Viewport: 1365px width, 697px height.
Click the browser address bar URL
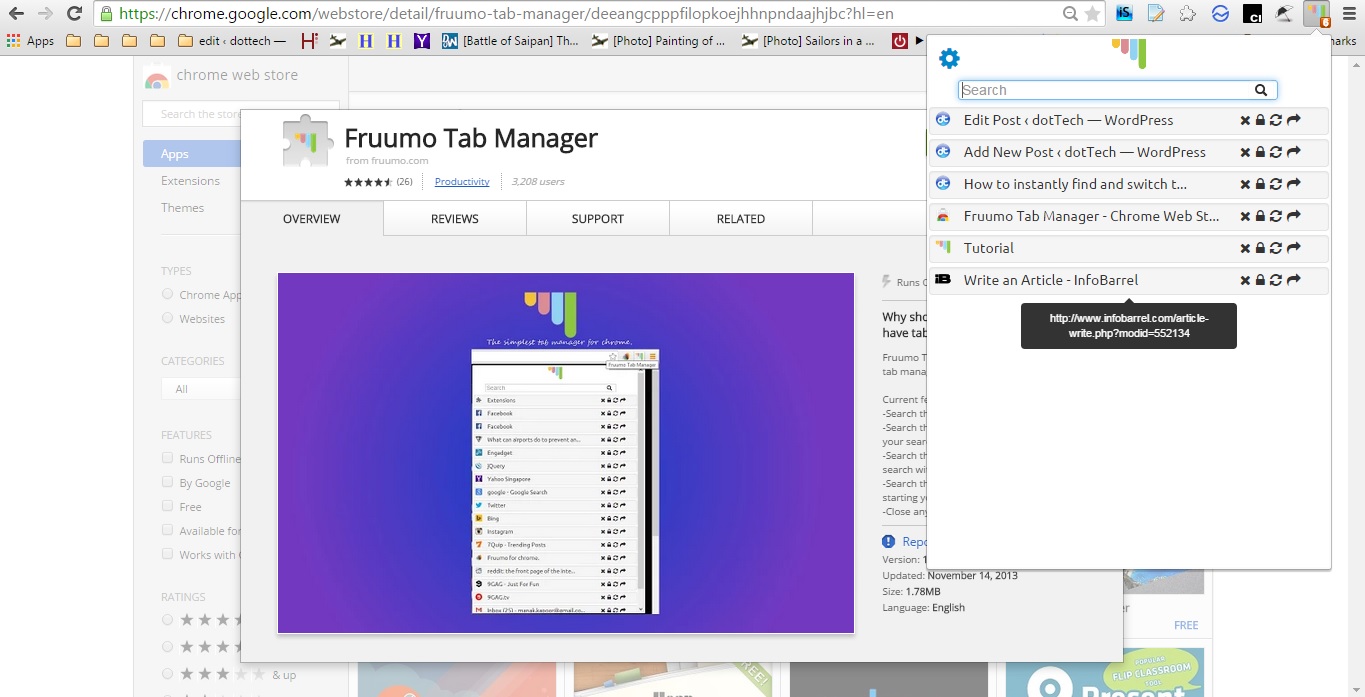pyautogui.click(x=506, y=14)
